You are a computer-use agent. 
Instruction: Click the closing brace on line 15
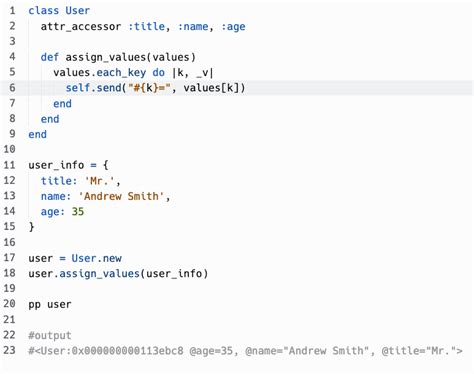coord(31,227)
